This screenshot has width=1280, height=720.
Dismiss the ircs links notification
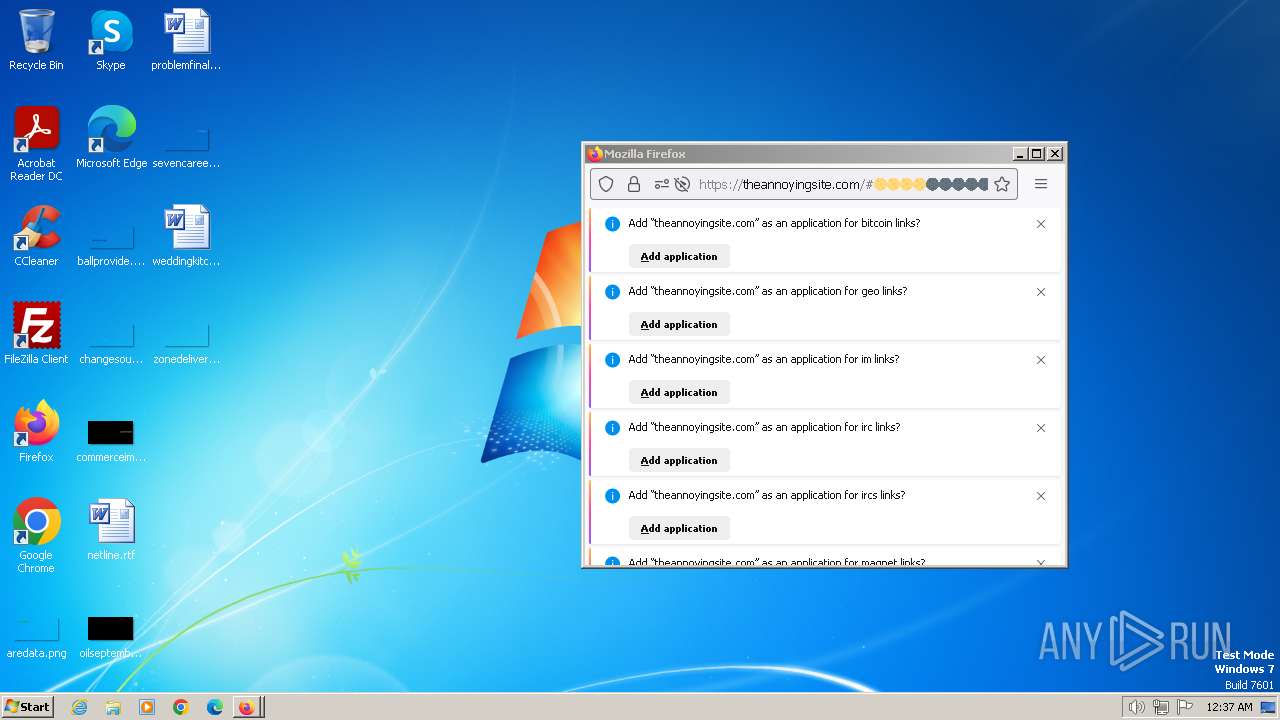tap(1041, 496)
